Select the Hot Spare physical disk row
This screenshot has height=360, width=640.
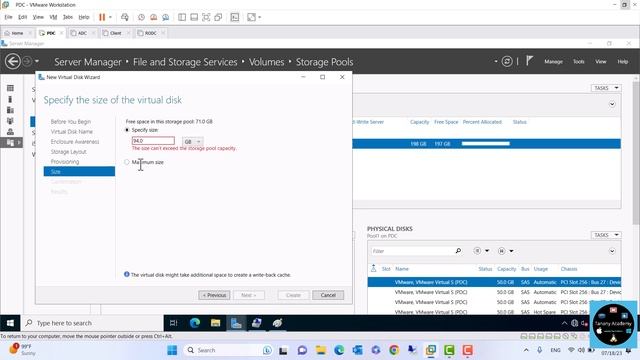494,311
